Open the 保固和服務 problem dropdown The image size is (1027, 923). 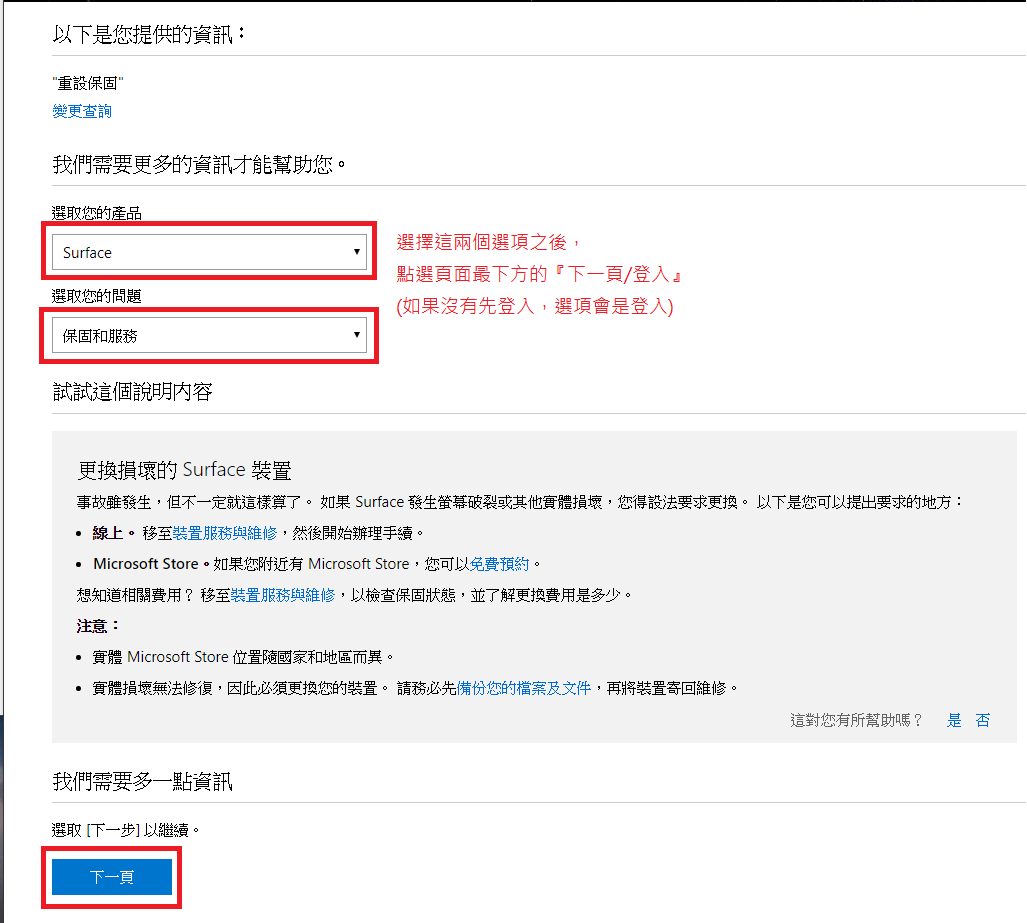coord(209,335)
